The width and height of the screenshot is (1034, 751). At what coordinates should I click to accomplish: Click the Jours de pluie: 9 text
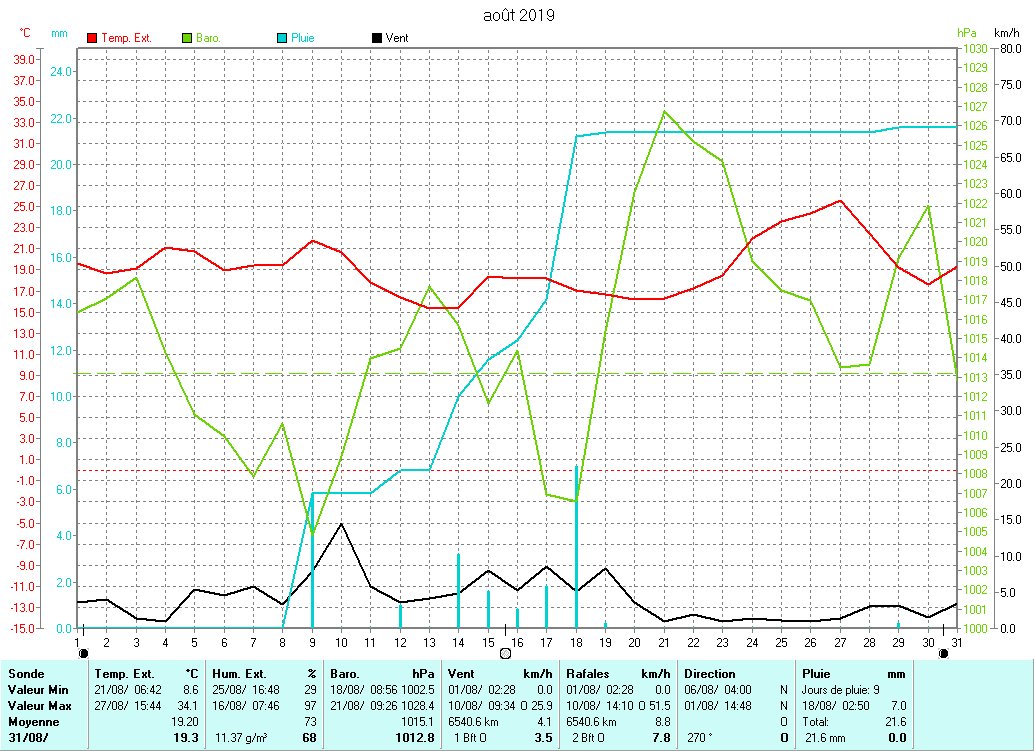tap(841, 690)
